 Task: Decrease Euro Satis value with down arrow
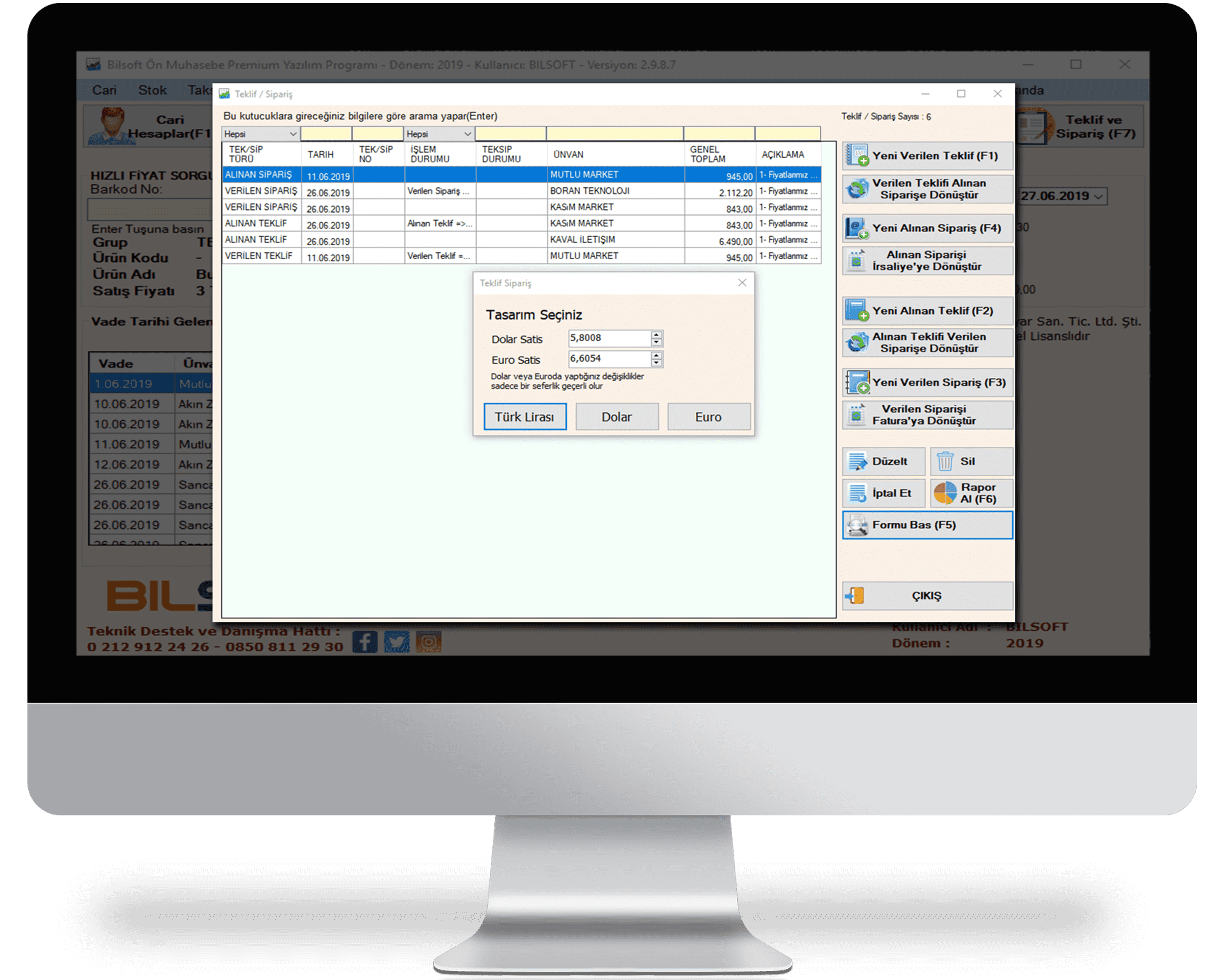(x=656, y=363)
